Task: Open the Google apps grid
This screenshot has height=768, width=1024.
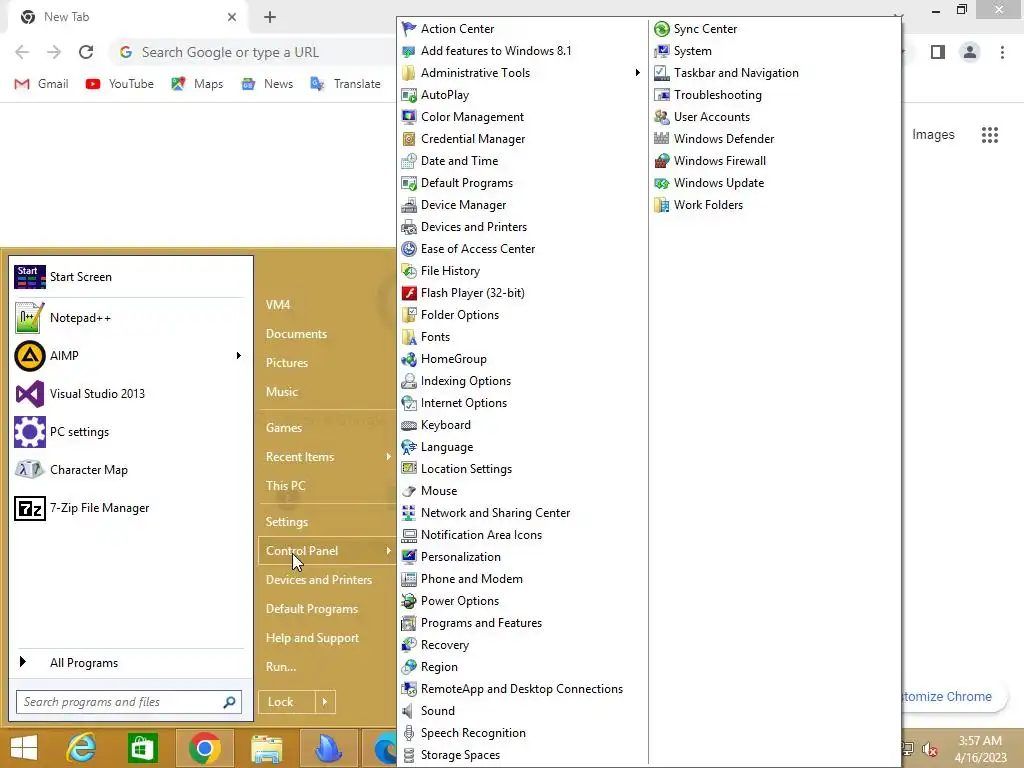Action: coord(989,135)
